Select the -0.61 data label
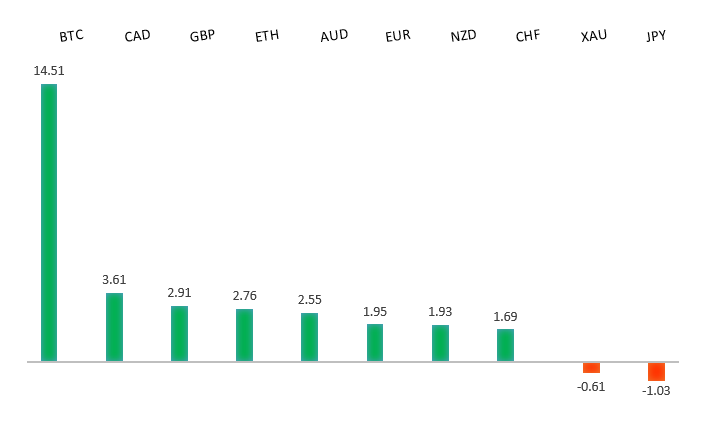 pos(591,386)
